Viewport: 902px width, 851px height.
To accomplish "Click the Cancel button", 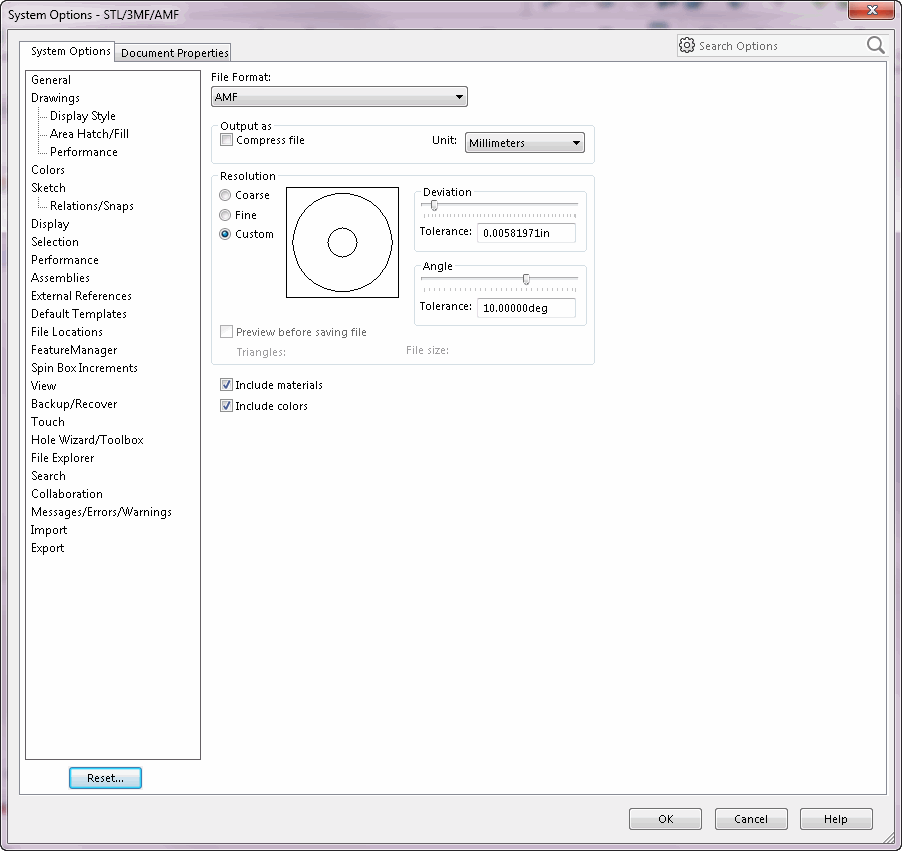I will pyautogui.click(x=751, y=819).
